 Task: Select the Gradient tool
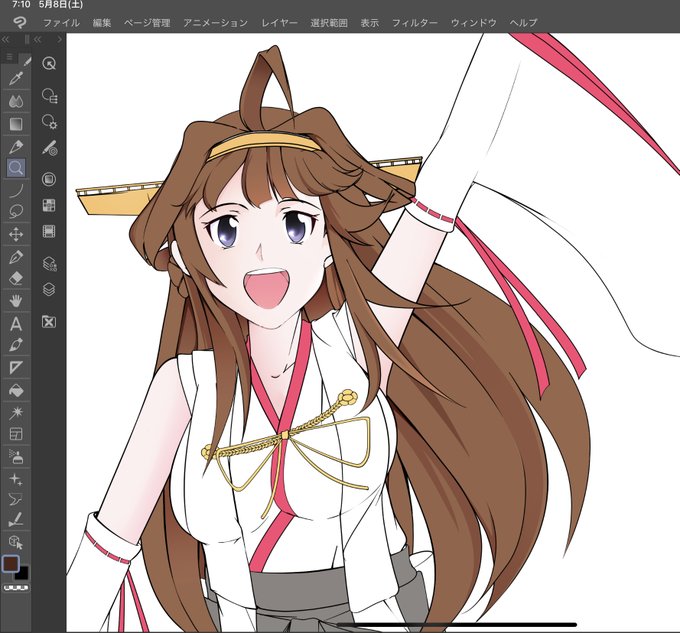(16, 124)
